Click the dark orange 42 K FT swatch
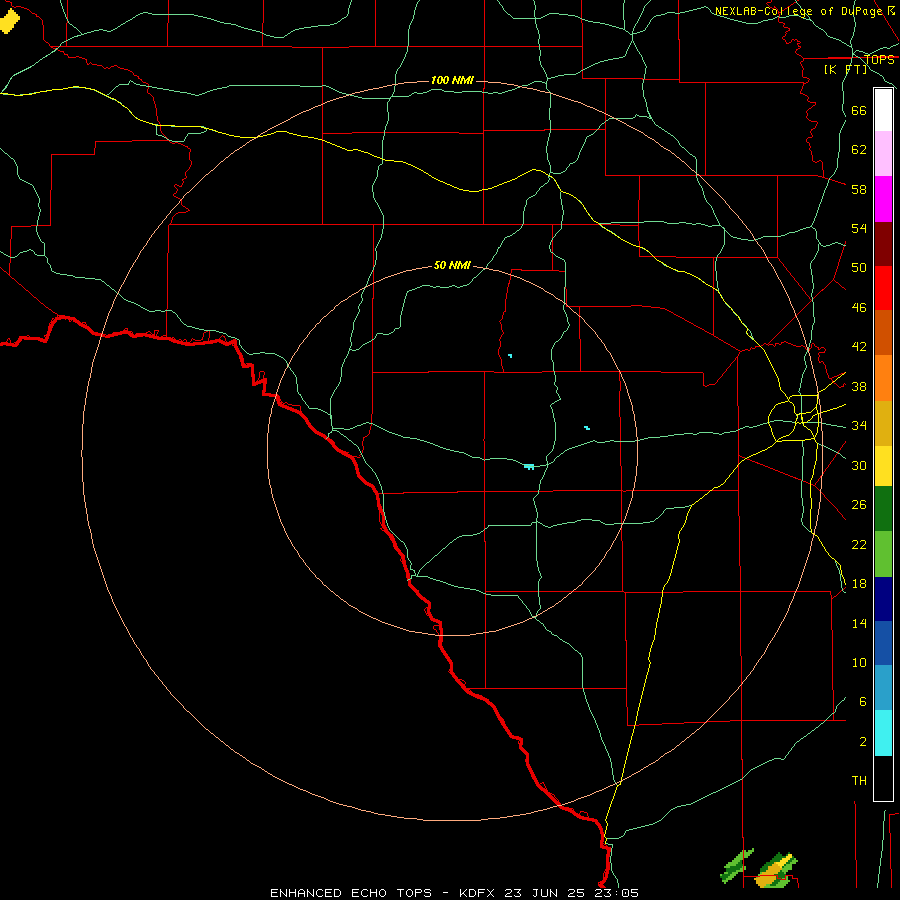Screen dimensions: 900x900 [x=883, y=332]
